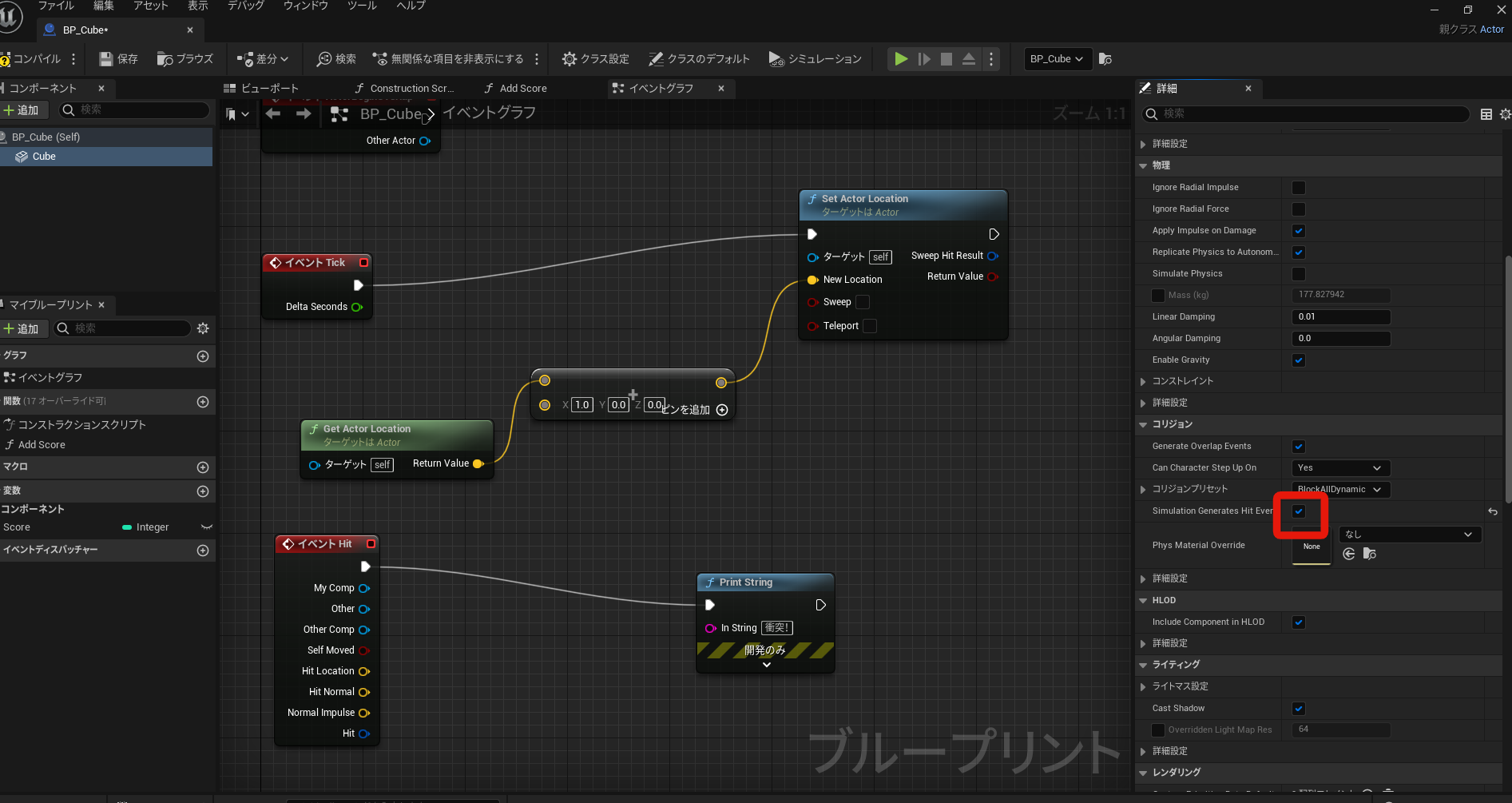Collapse the HLOD section
1512x803 pixels.
pos(1143,601)
